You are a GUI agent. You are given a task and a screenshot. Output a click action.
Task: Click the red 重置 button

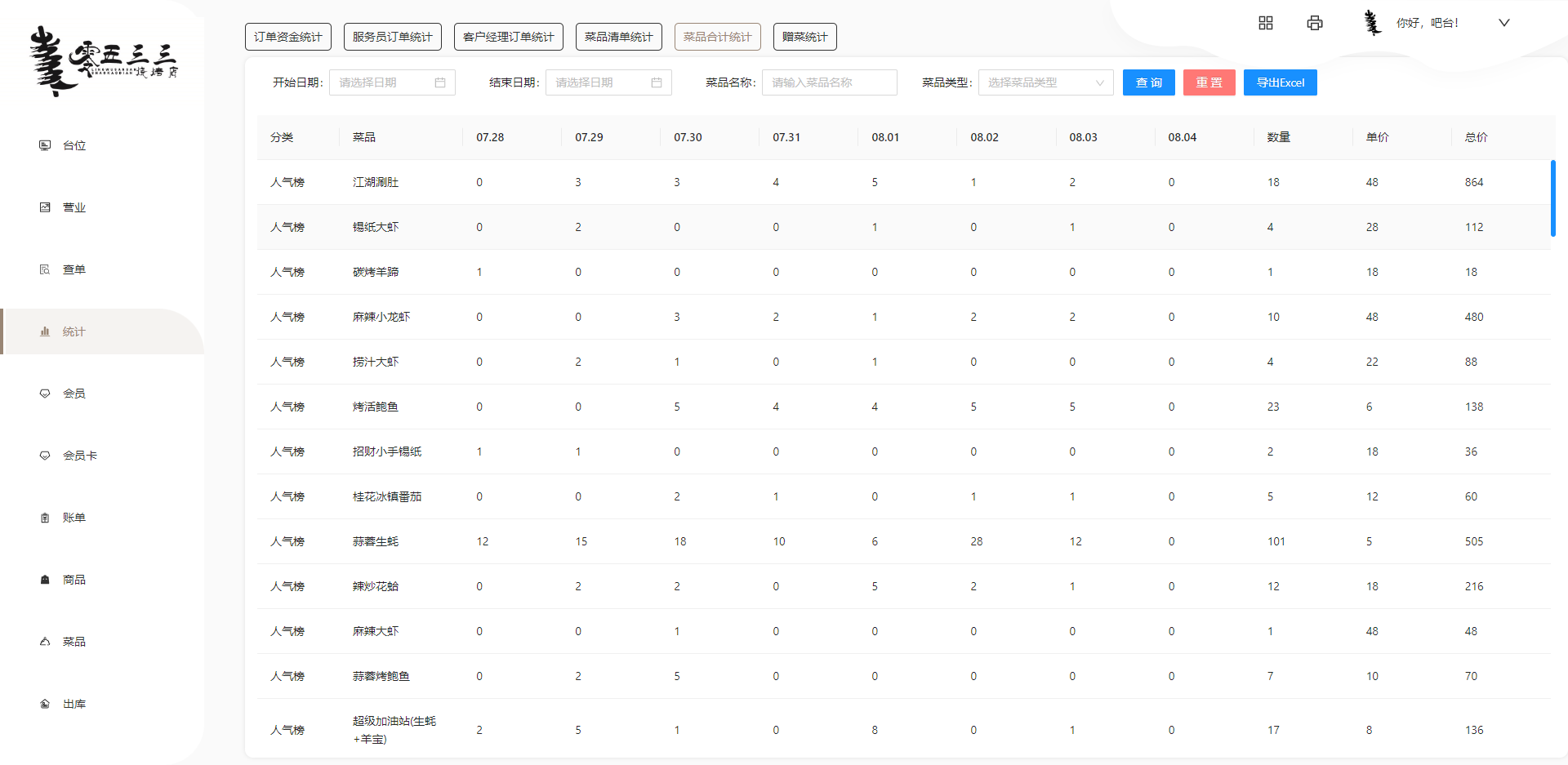tap(1209, 82)
